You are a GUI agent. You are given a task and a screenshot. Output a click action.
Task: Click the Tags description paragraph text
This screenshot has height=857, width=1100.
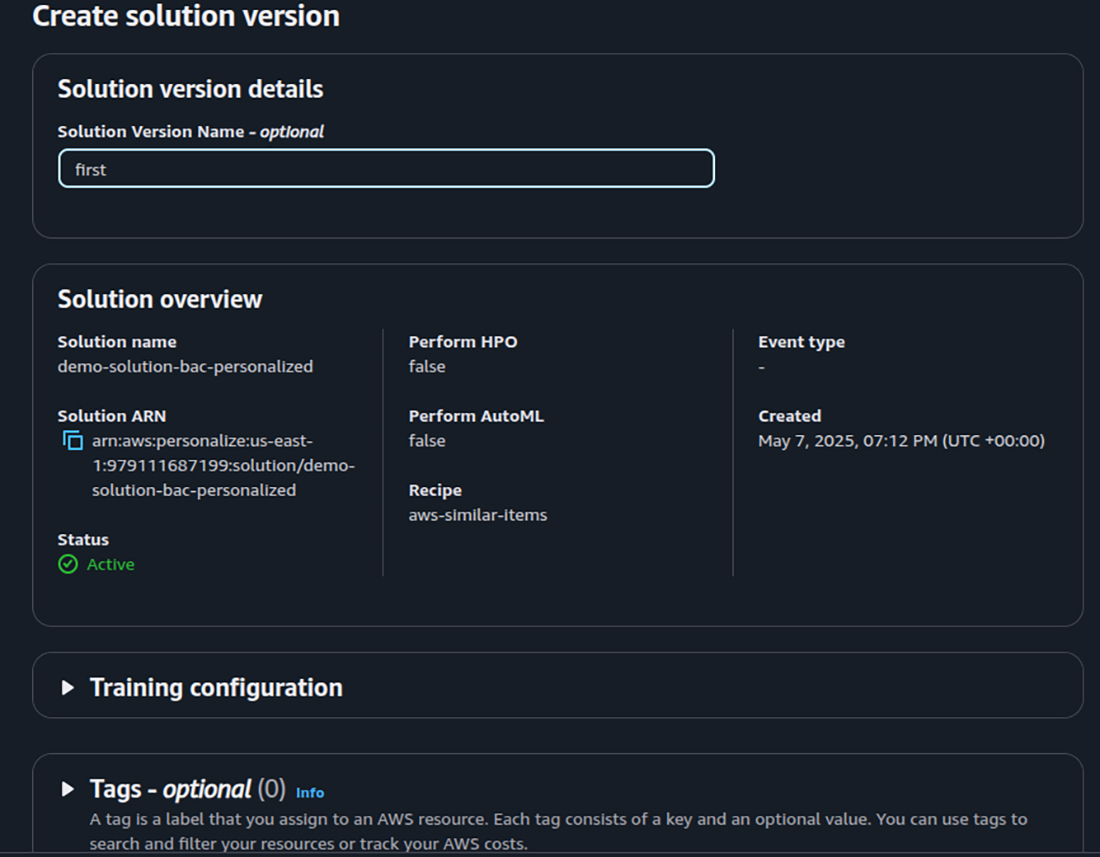[558, 831]
